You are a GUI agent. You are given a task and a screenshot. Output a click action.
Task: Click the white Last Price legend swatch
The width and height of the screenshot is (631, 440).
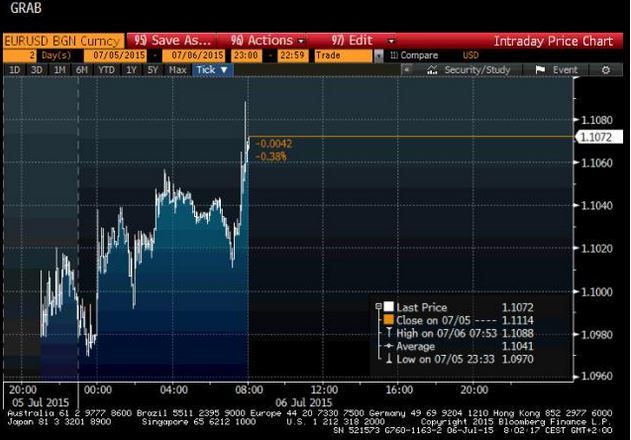click(389, 307)
